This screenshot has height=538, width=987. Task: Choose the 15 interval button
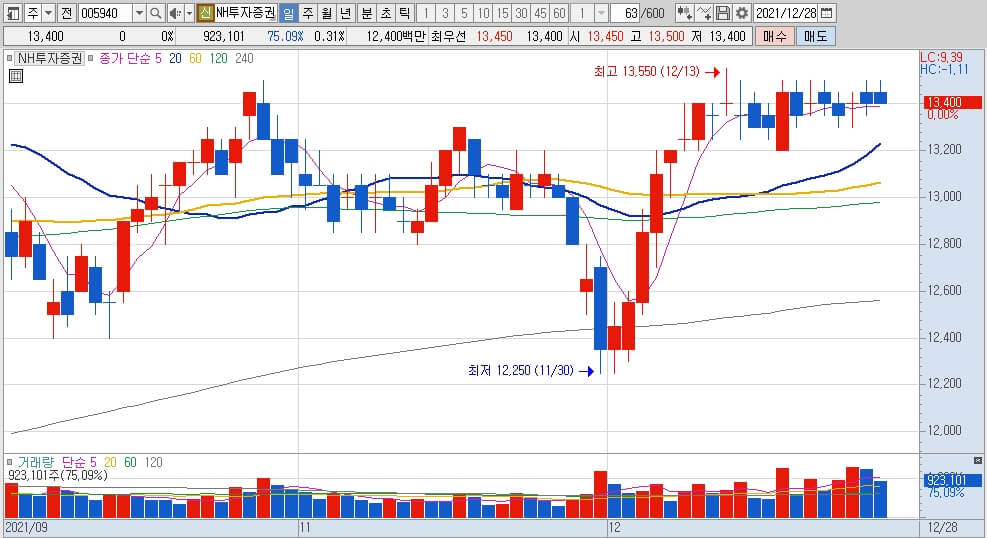pos(502,13)
